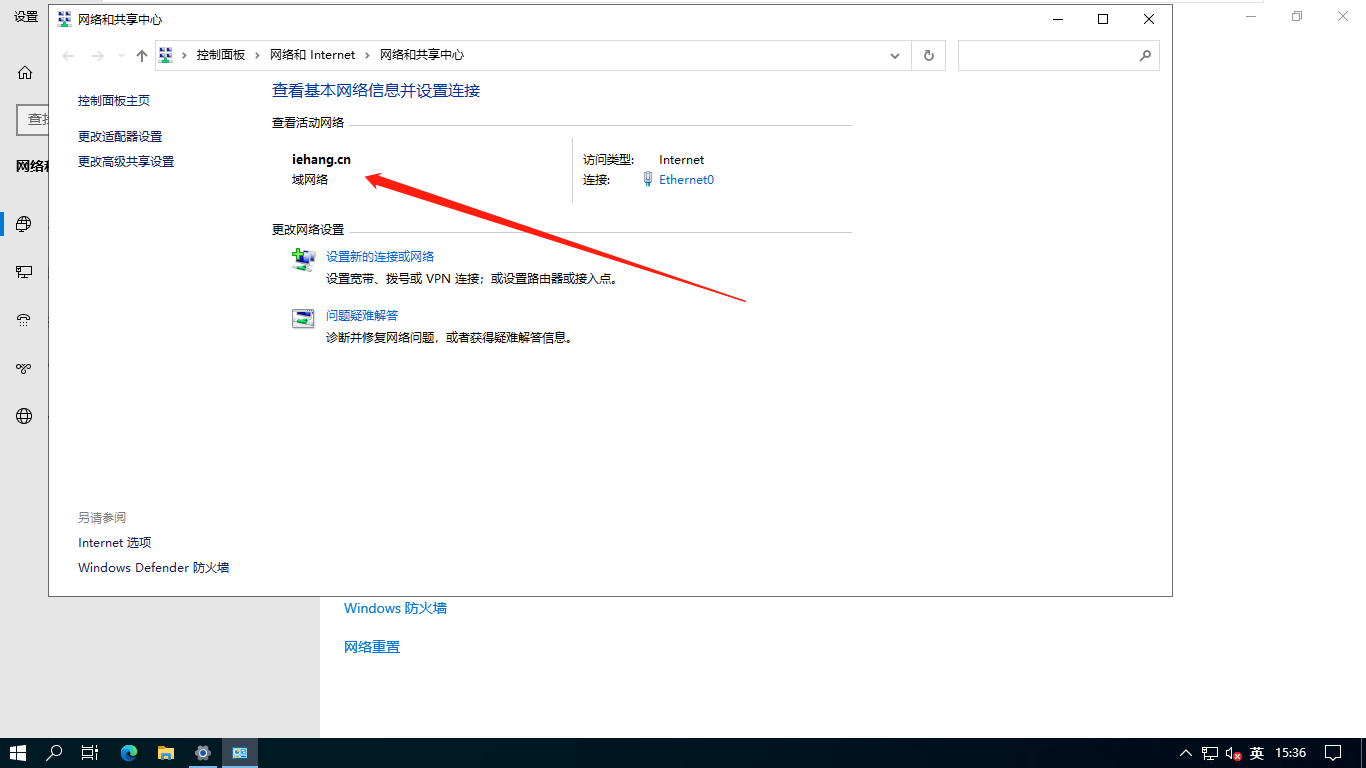Click 控制面板 breadcrumb in address bar
This screenshot has height=768, width=1366.
coord(220,55)
